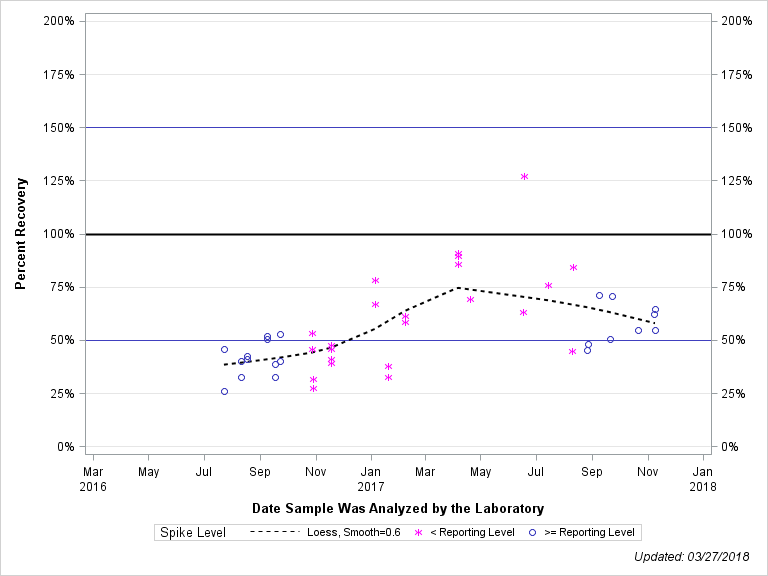Select the lowest magenta asterisk in November 2016
This screenshot has height=576, width=768.
point(313,388)
